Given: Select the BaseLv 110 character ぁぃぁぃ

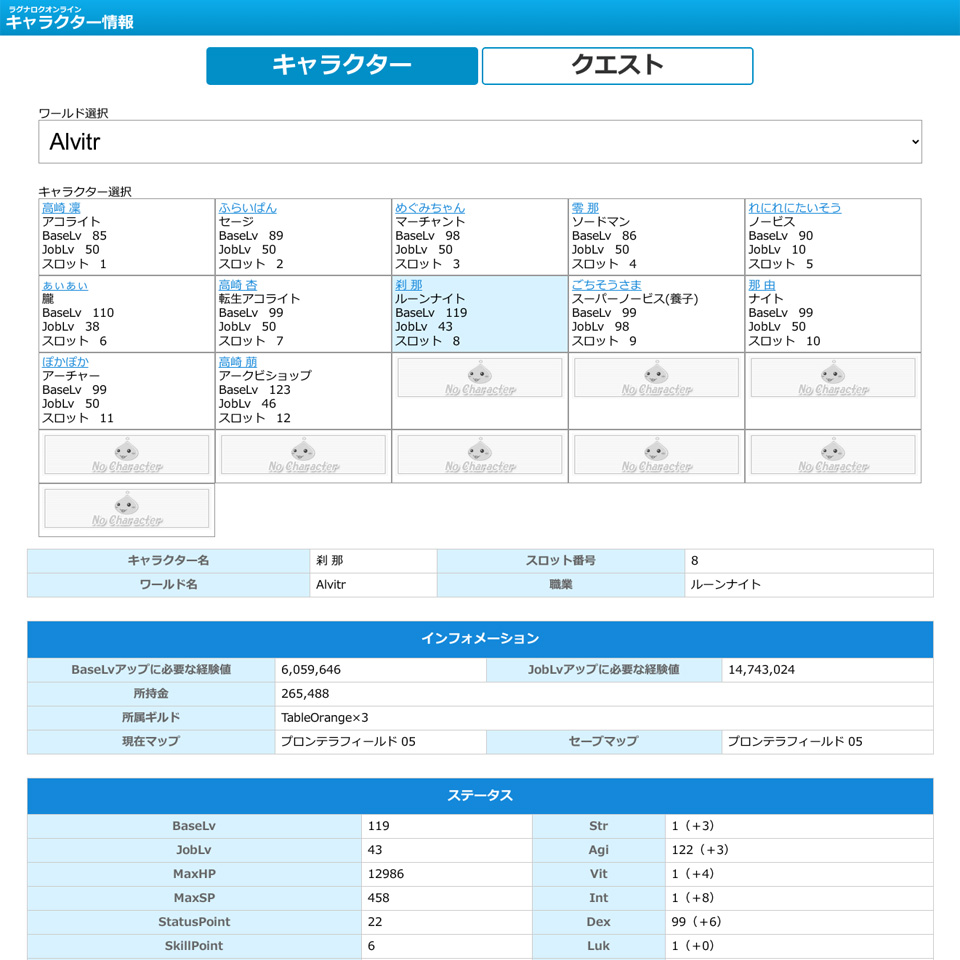Looking at the screenshot, I should pyautogui.click(x=65, y=285).
